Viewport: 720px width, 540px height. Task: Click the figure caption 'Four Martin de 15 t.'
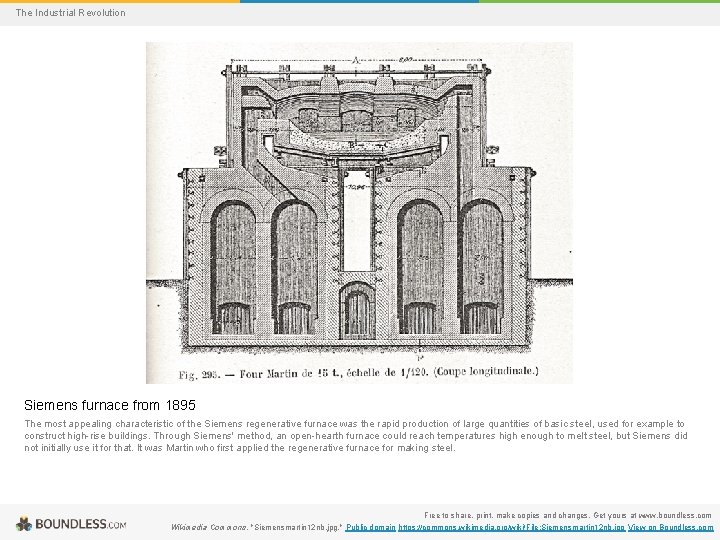290,374
